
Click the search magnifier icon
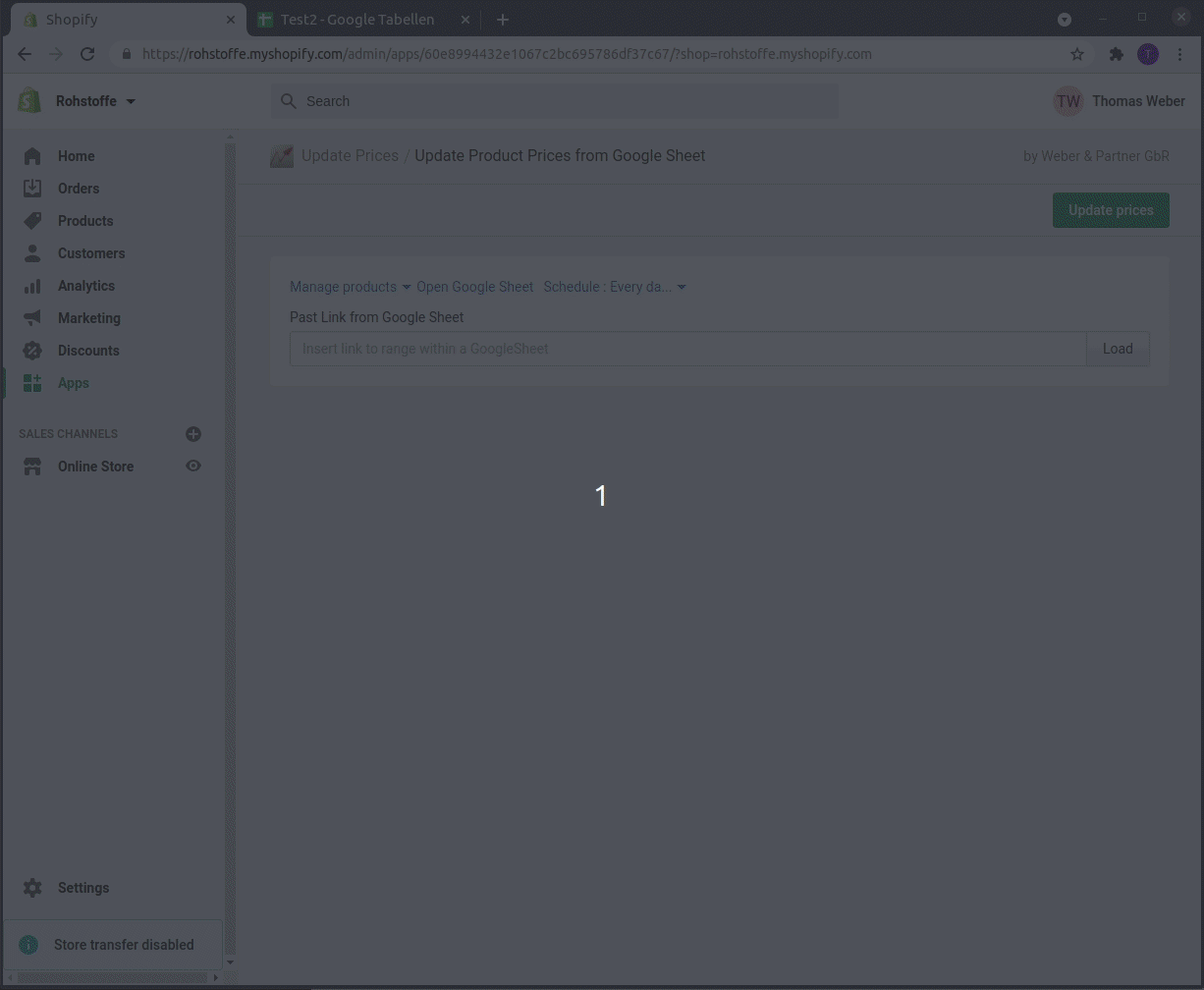pos(289,101)
